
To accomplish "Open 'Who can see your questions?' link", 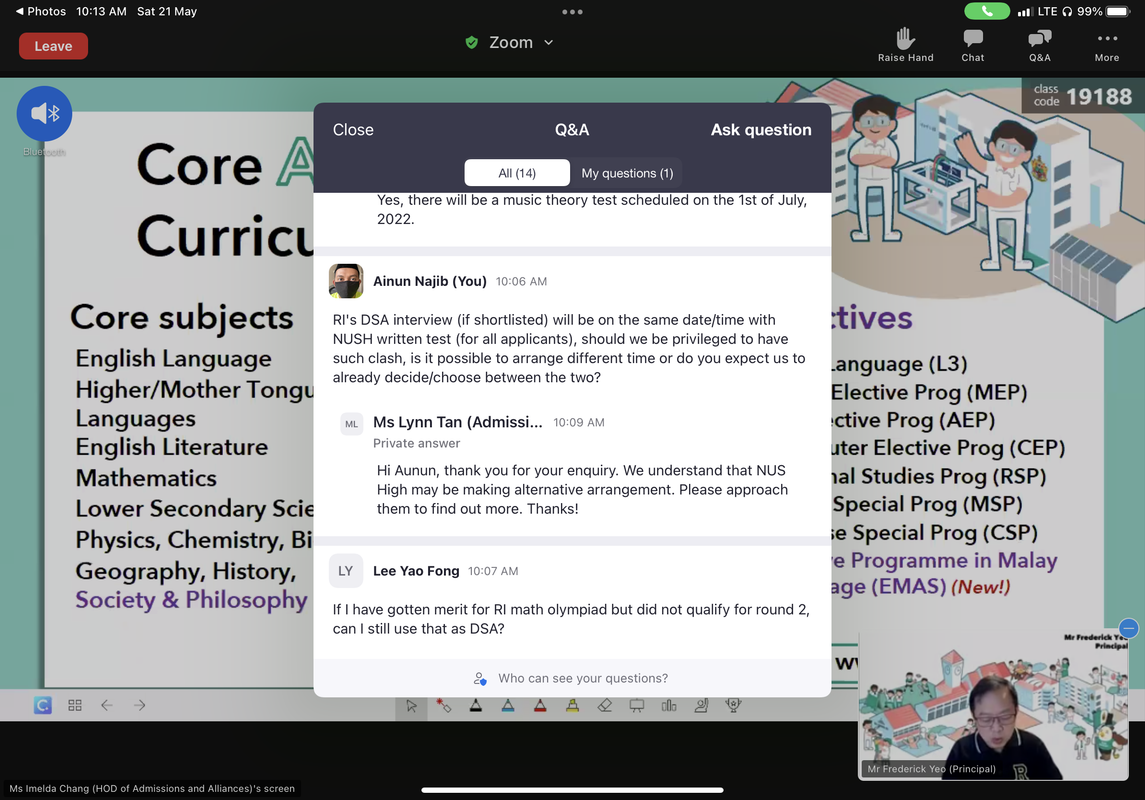I will point(583,679).
